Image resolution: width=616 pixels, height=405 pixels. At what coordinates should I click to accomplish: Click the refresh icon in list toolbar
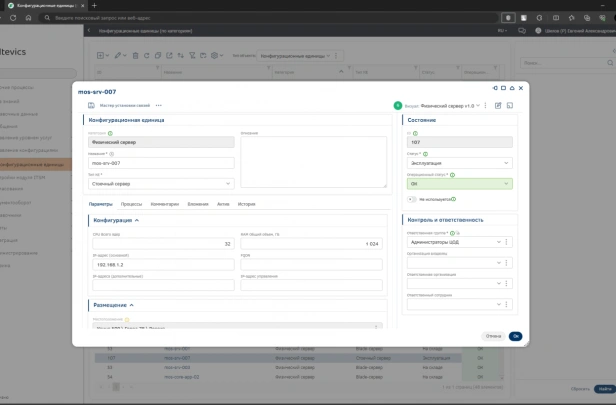pyautogui.click(x=147, y=56)
